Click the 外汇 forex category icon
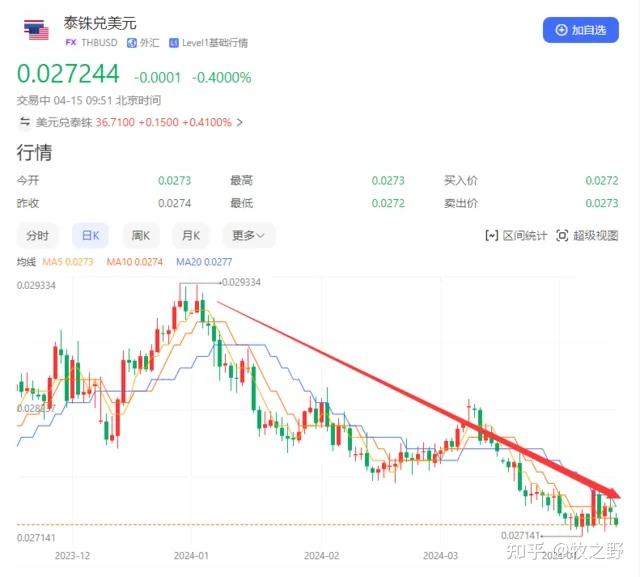The height and width of the screenshot is (577, 640). 131,43
